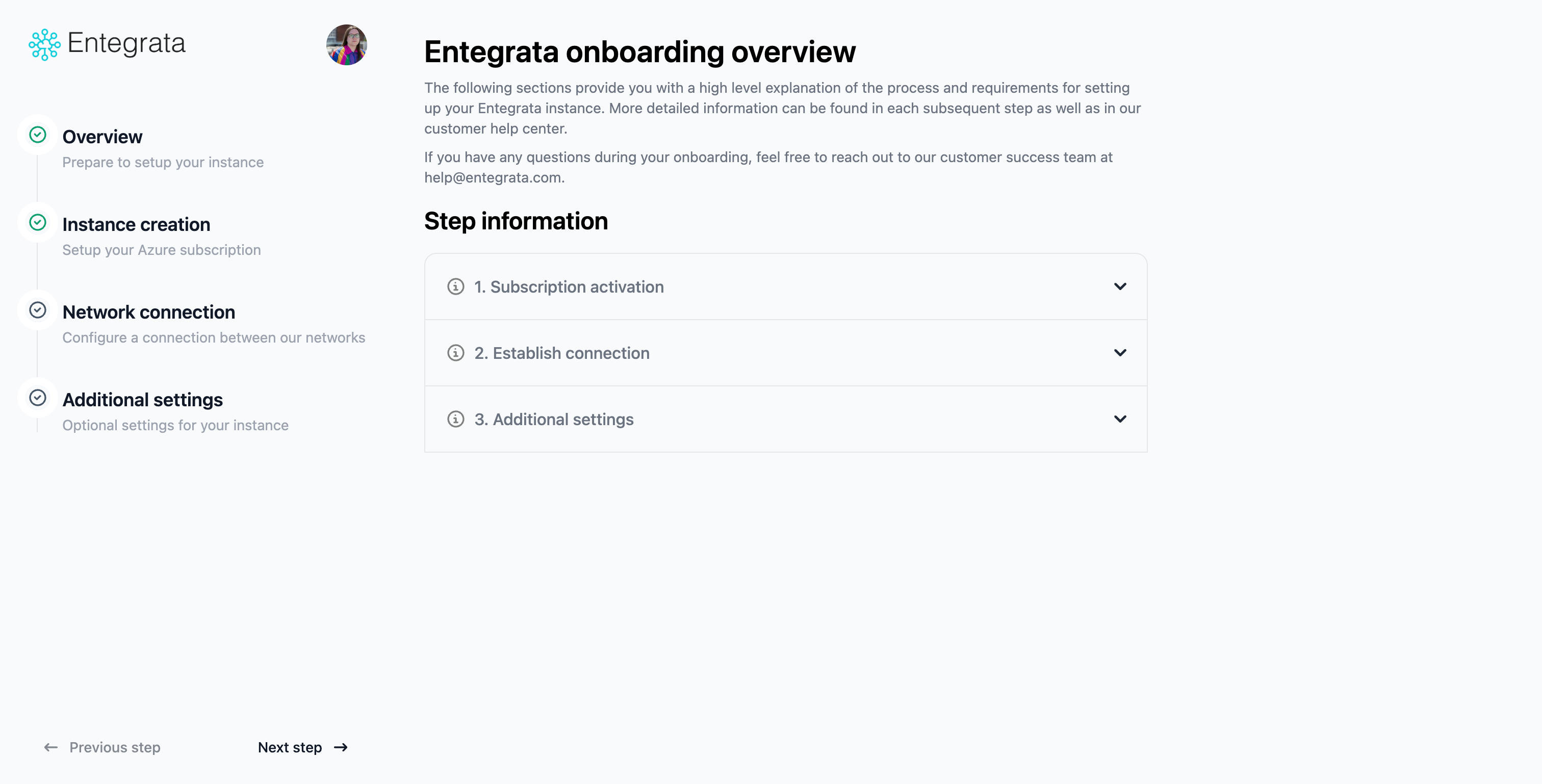Image resolution: width=1542 pixels, height=784 pixels.
Task: Click the Entegrata logo icon
Action: tap(44, 44)
